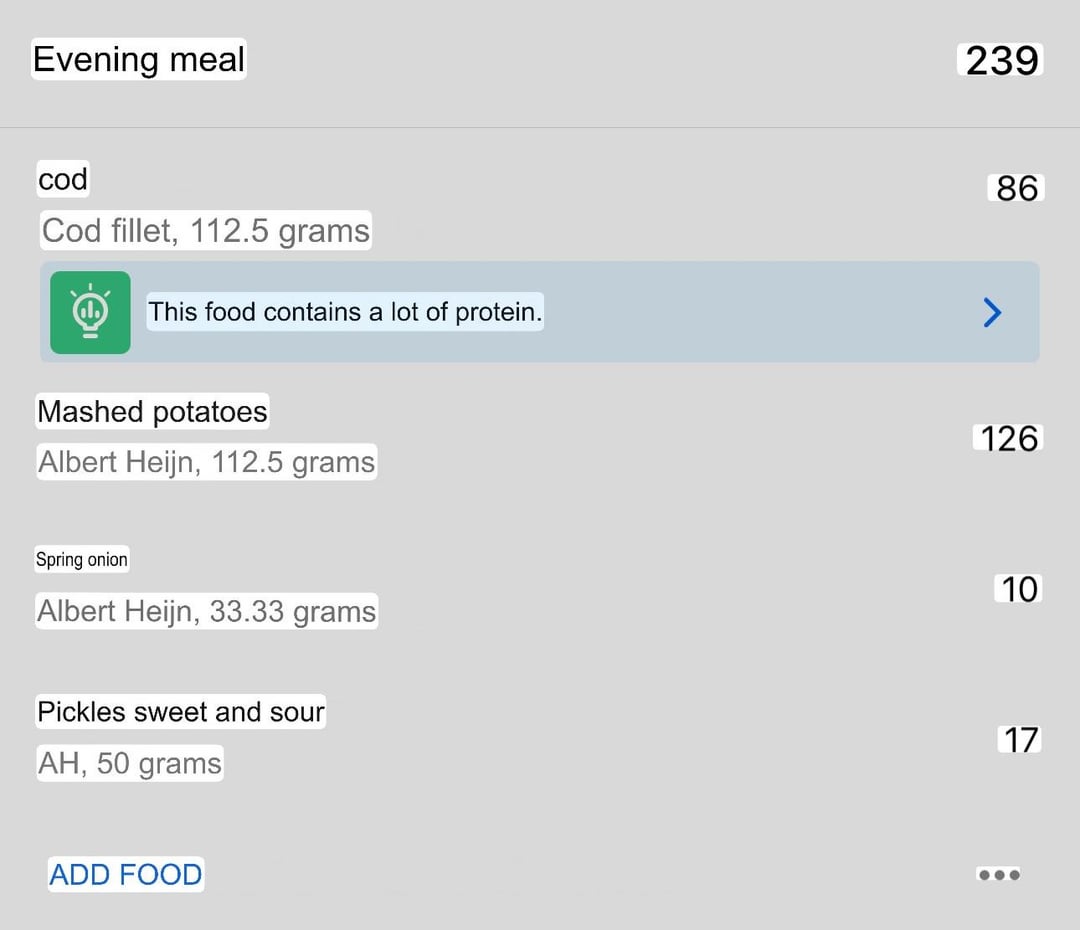Choose the Pickles sweet and sour entry
The height and width of the screenshot is (930, 1080).
click(x=181, y=712)
